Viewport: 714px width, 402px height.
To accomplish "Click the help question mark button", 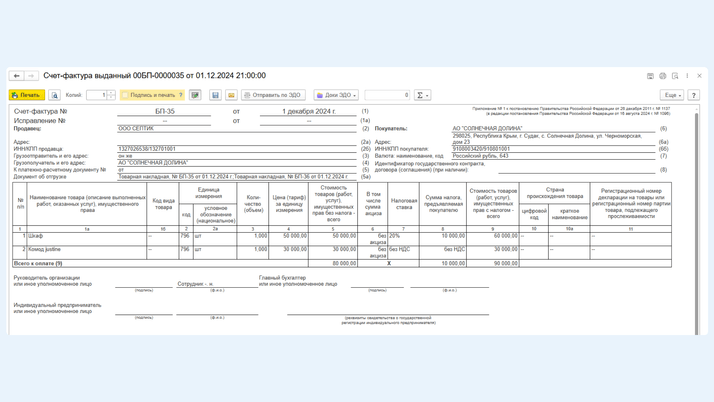I will [694, 95].
